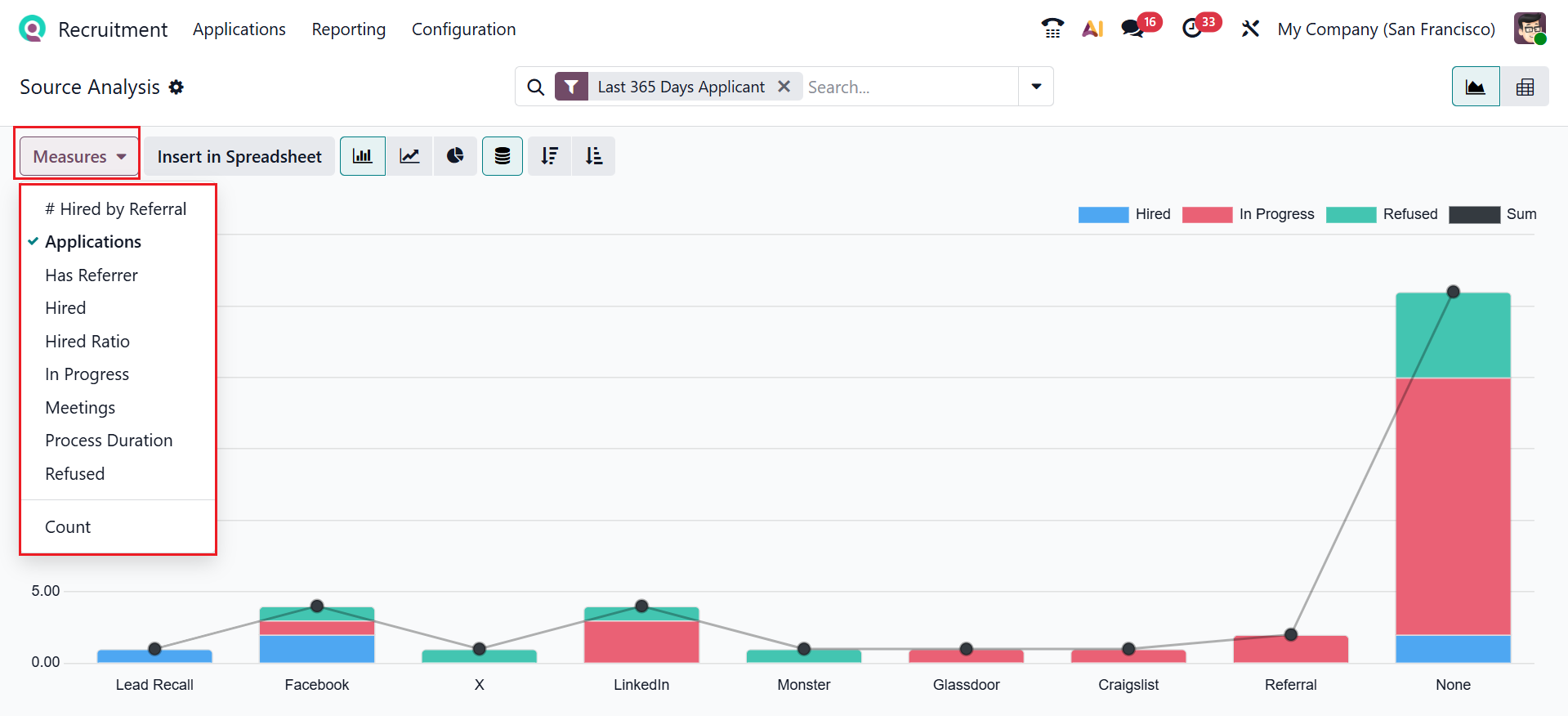The image size is (1568, 716).
Task: Open the pivot table view
Action: pos(1525,87)
